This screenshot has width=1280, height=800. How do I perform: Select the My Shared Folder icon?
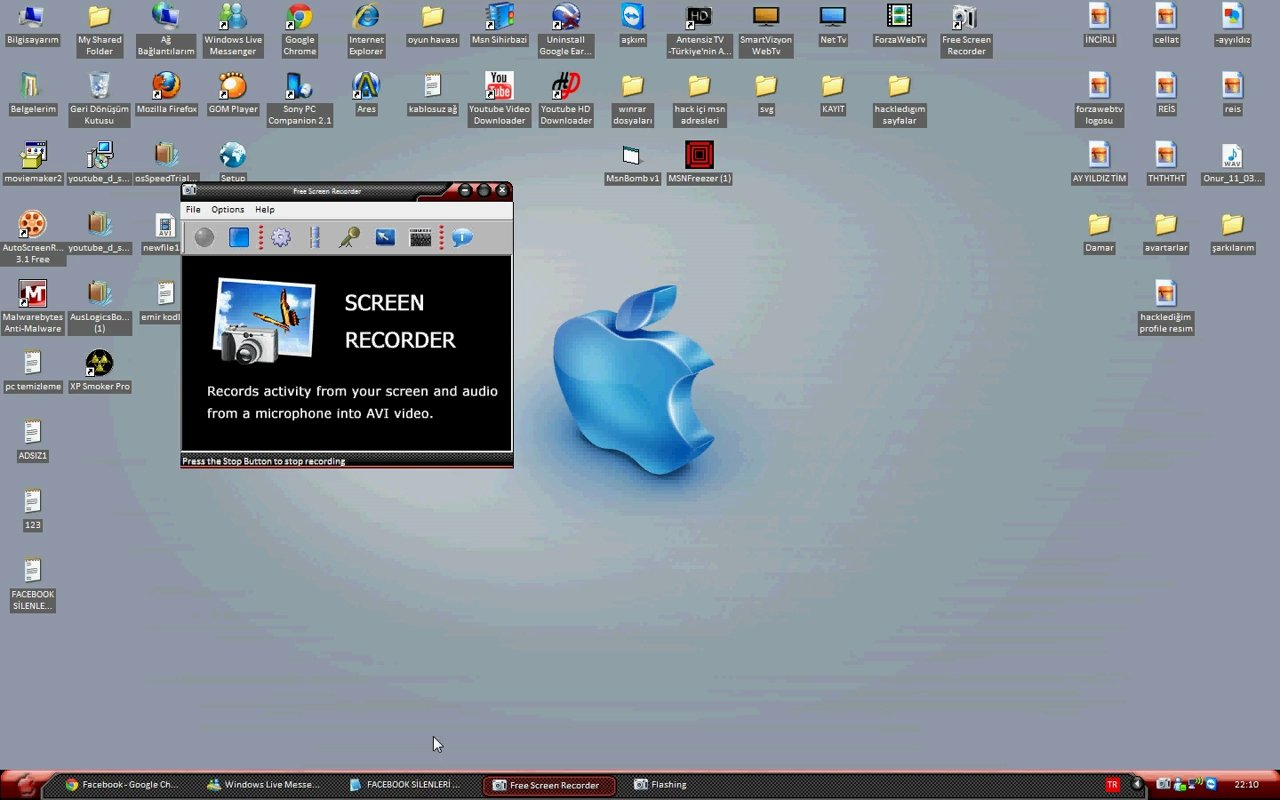(x=99, y=30)
